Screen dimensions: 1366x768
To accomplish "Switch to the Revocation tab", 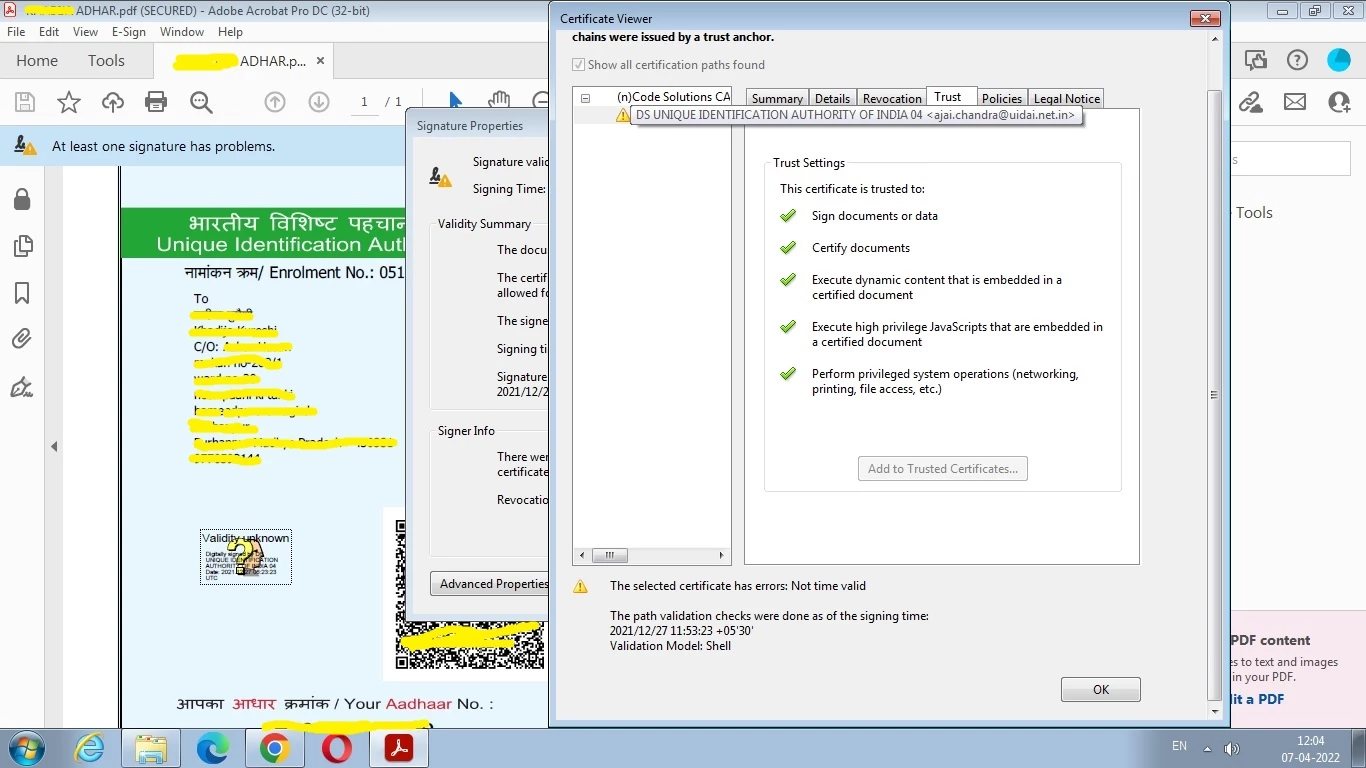I will pyautogui.click(x=892, y=98).
